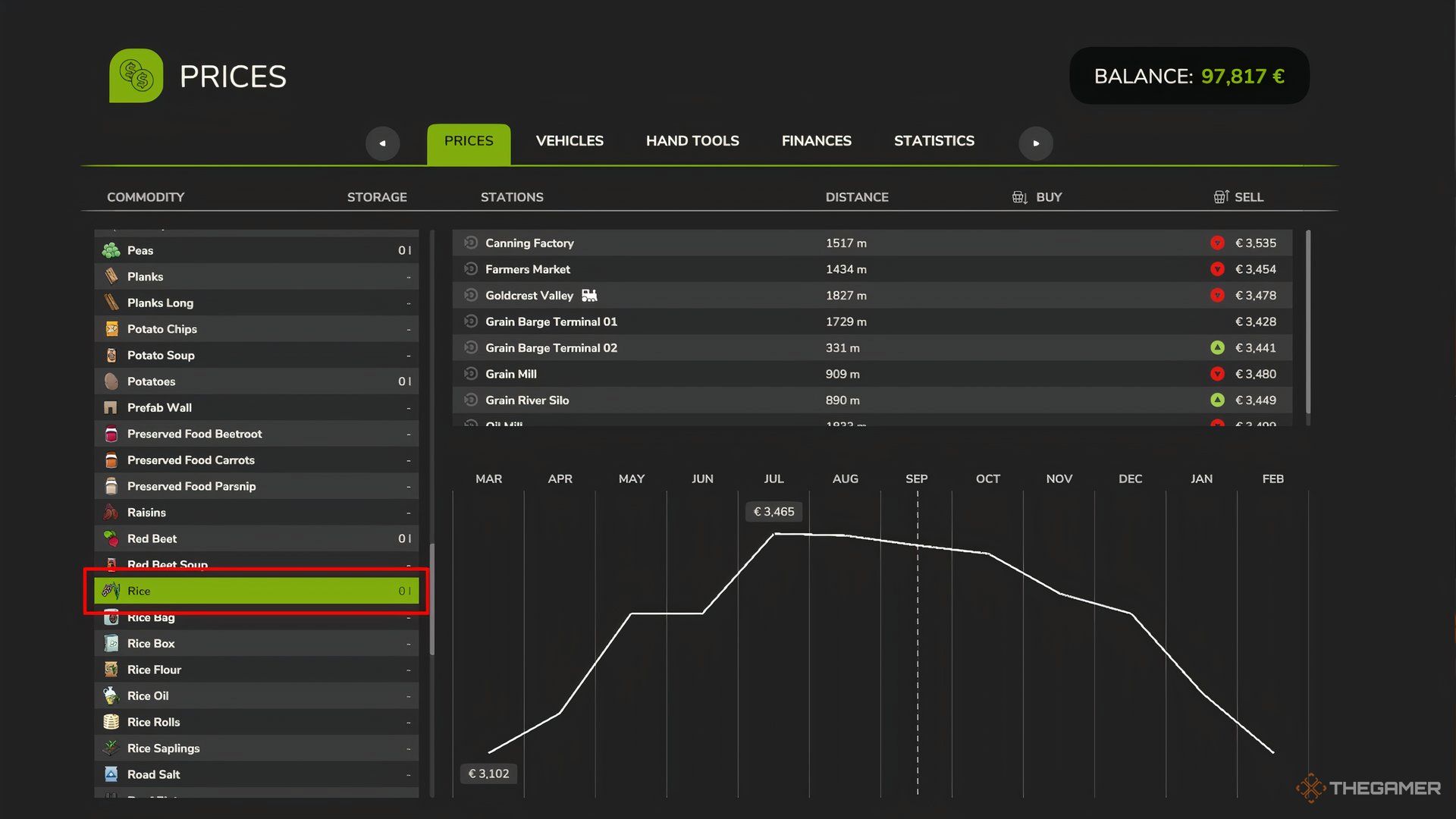Viewport: 1456px width, 819px height.
Task: Click the Planks Long icon
Action: coord(111,303)
